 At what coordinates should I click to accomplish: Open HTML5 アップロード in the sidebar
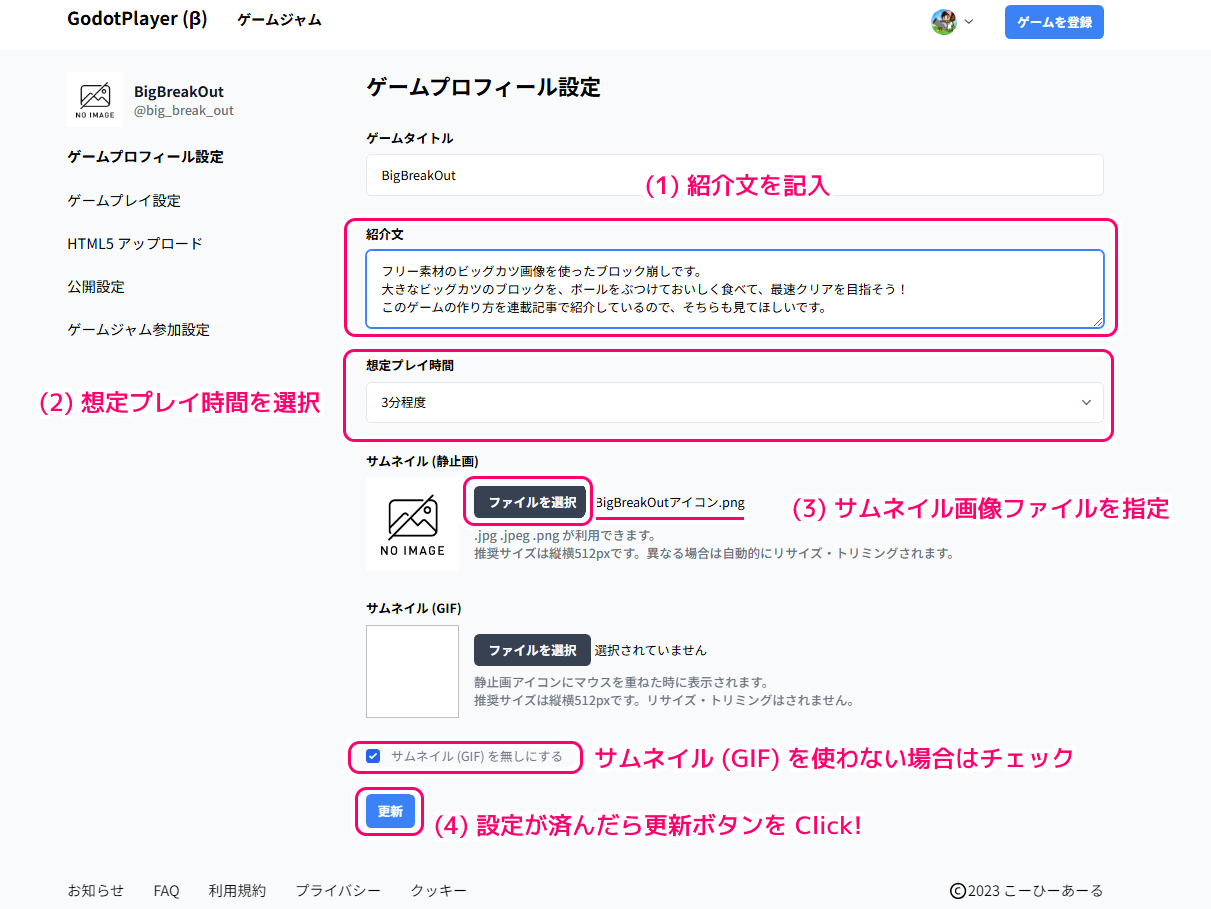tap(135, 243)
